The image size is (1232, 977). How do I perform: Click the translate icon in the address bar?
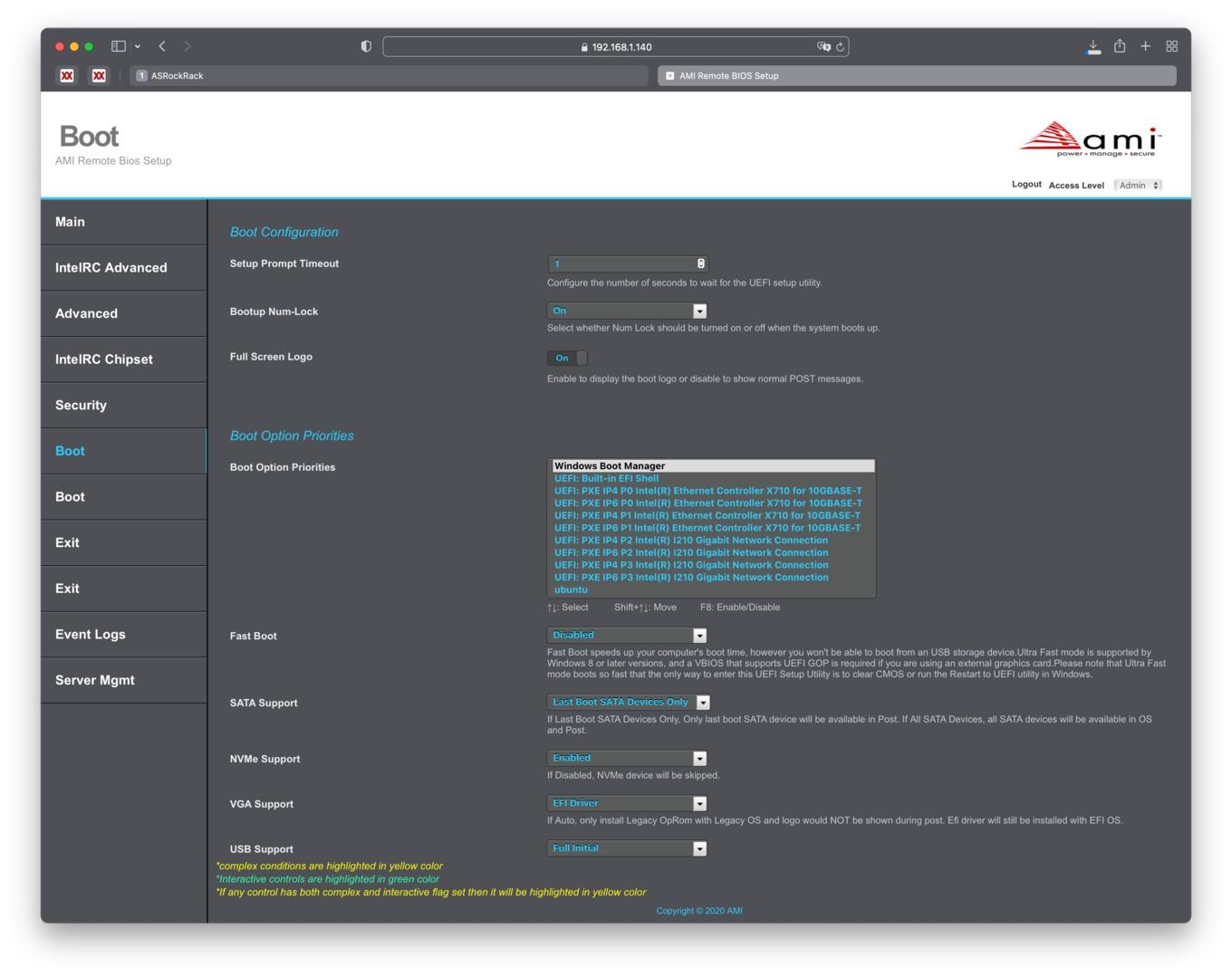[x=823, y=46]
